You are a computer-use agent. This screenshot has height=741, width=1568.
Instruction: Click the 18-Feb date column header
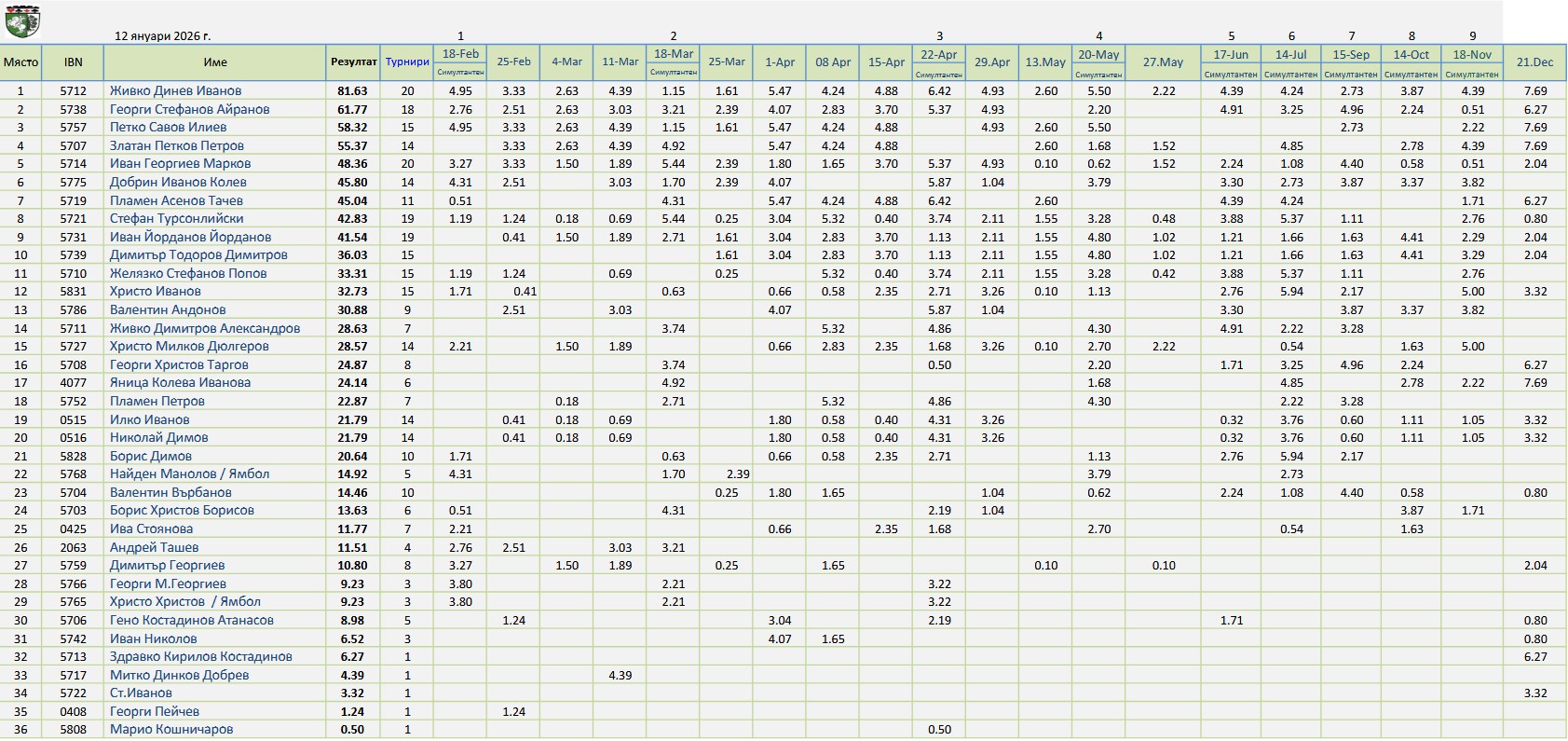click(x=460, y=54)
